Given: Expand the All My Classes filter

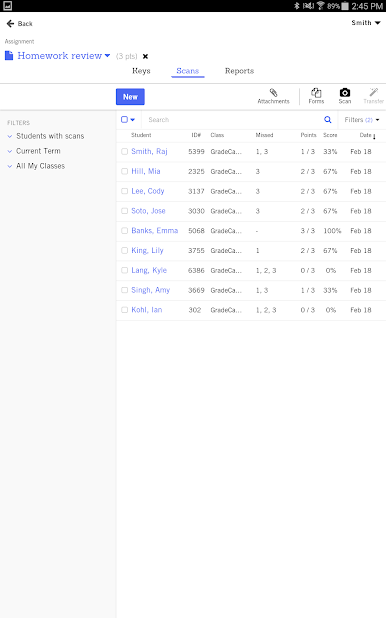Looking at the screenshot, I should 36,166.
